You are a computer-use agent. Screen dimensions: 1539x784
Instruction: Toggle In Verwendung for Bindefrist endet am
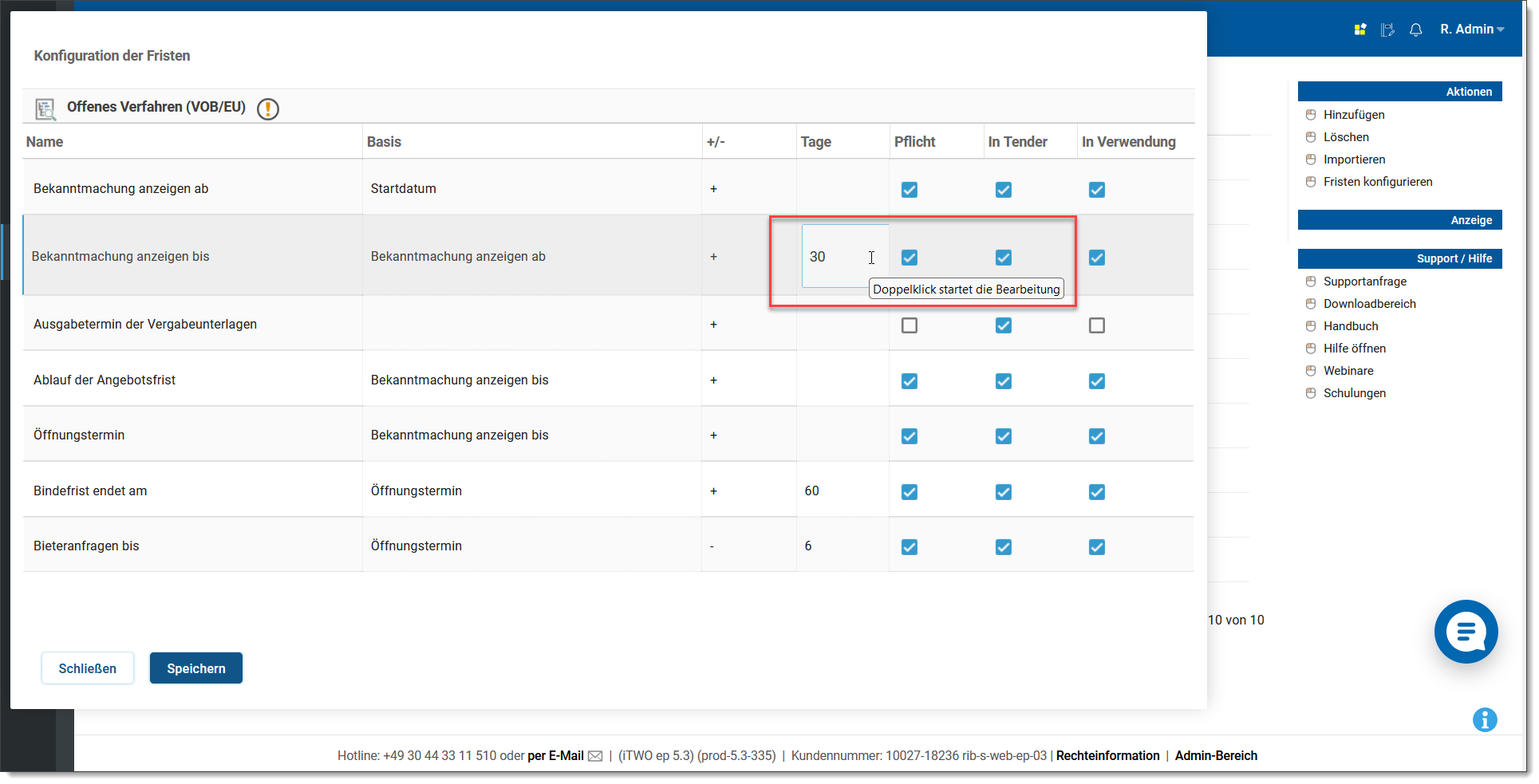(x=1097, y=492)
